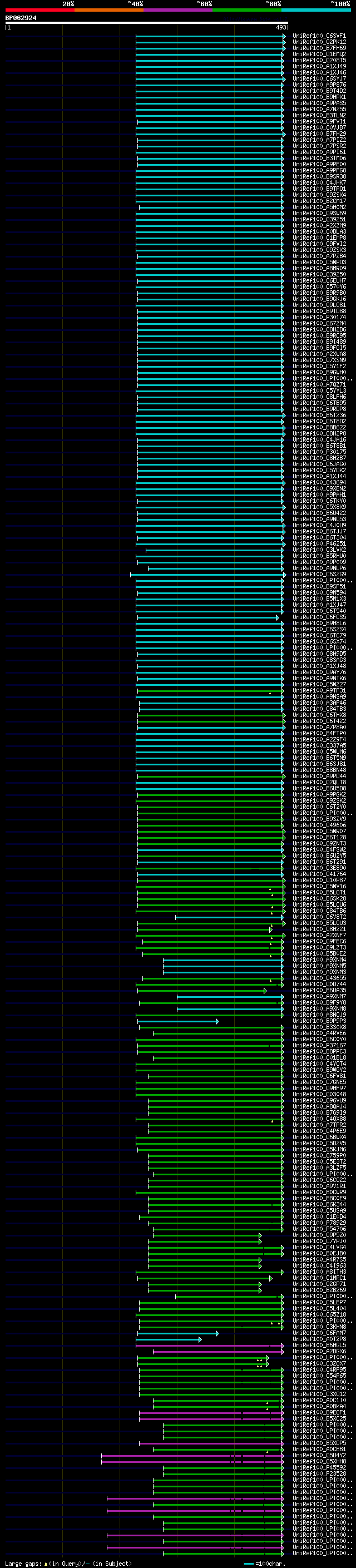Select the hit UniRef100_Q2QLT8
Screen dimensions: 356x1568
(319, 782)
